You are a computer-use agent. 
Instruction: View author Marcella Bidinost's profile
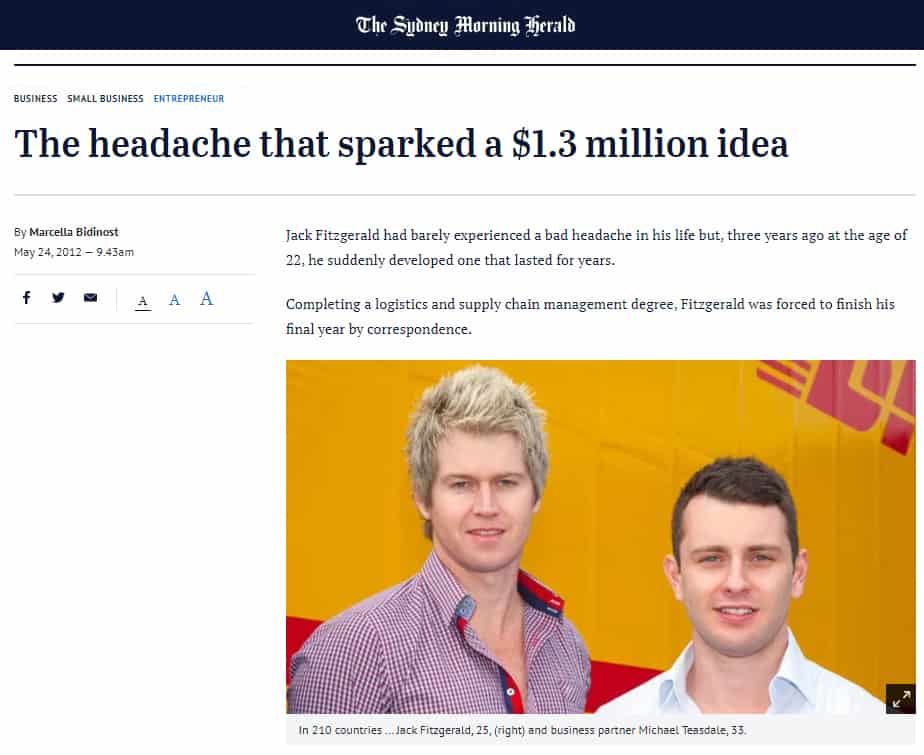[74, 232]
